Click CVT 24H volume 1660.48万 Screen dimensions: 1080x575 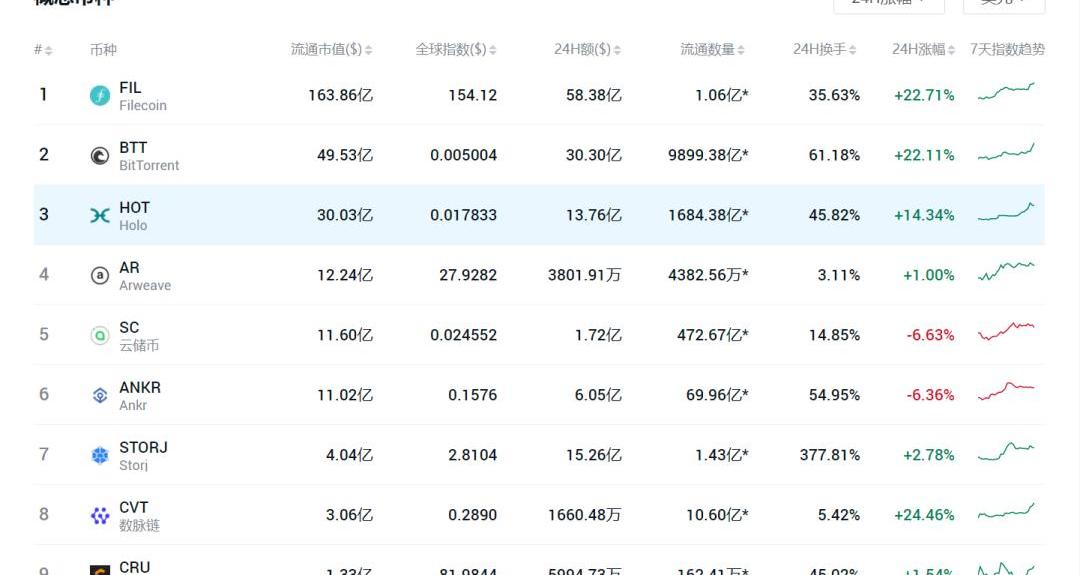click(585, 515)
